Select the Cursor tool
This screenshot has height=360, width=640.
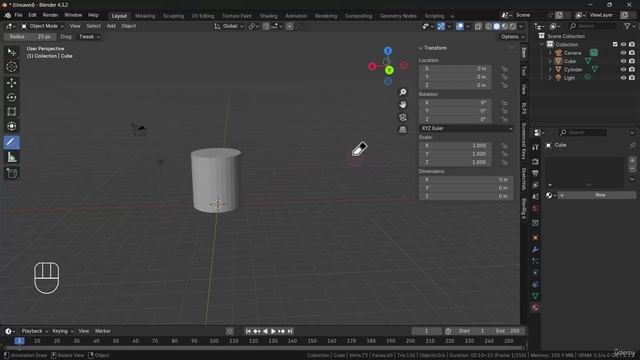pyautogui.click(x=11, y=67)
